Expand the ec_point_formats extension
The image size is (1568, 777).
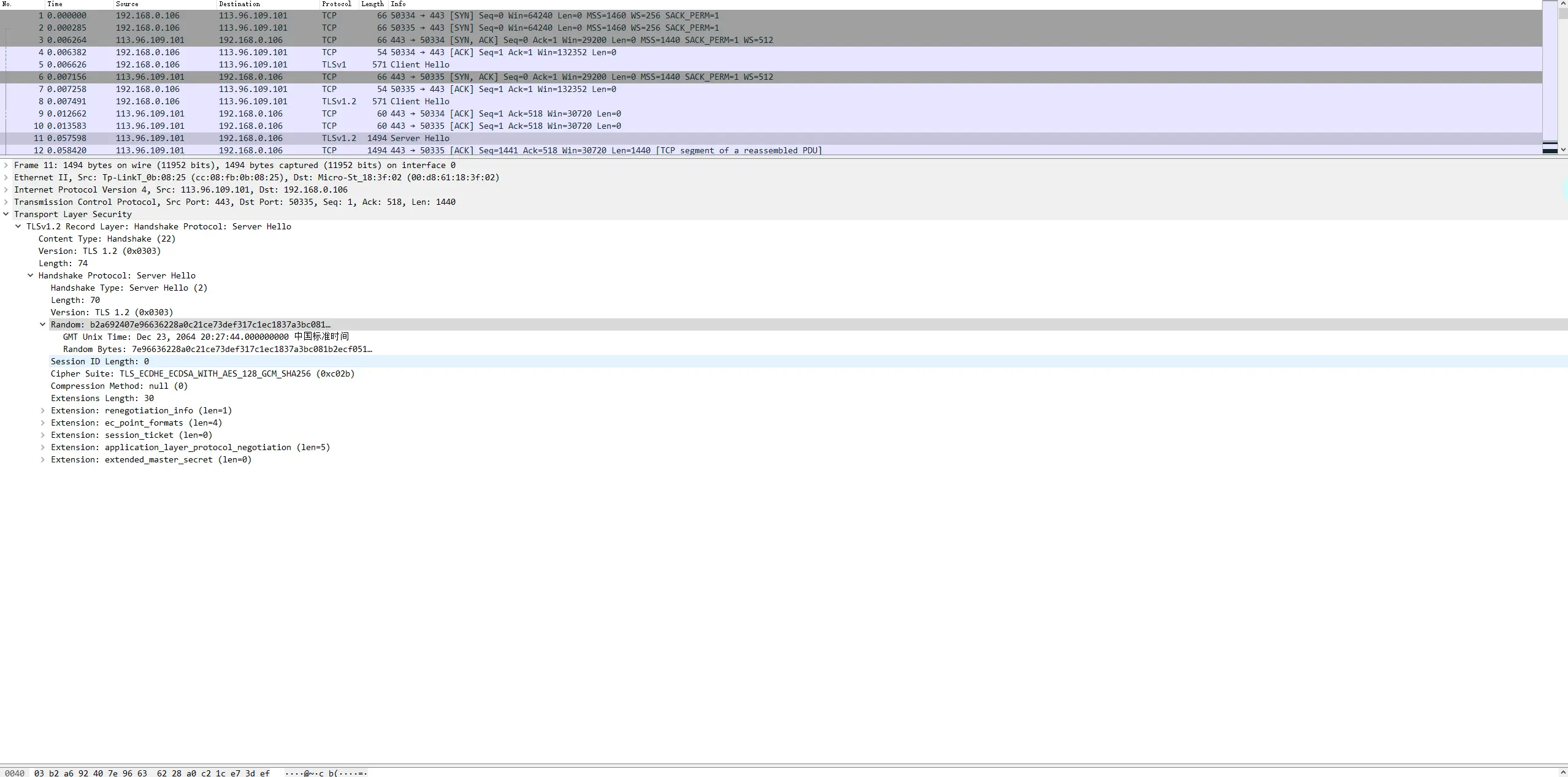point(43,423)
